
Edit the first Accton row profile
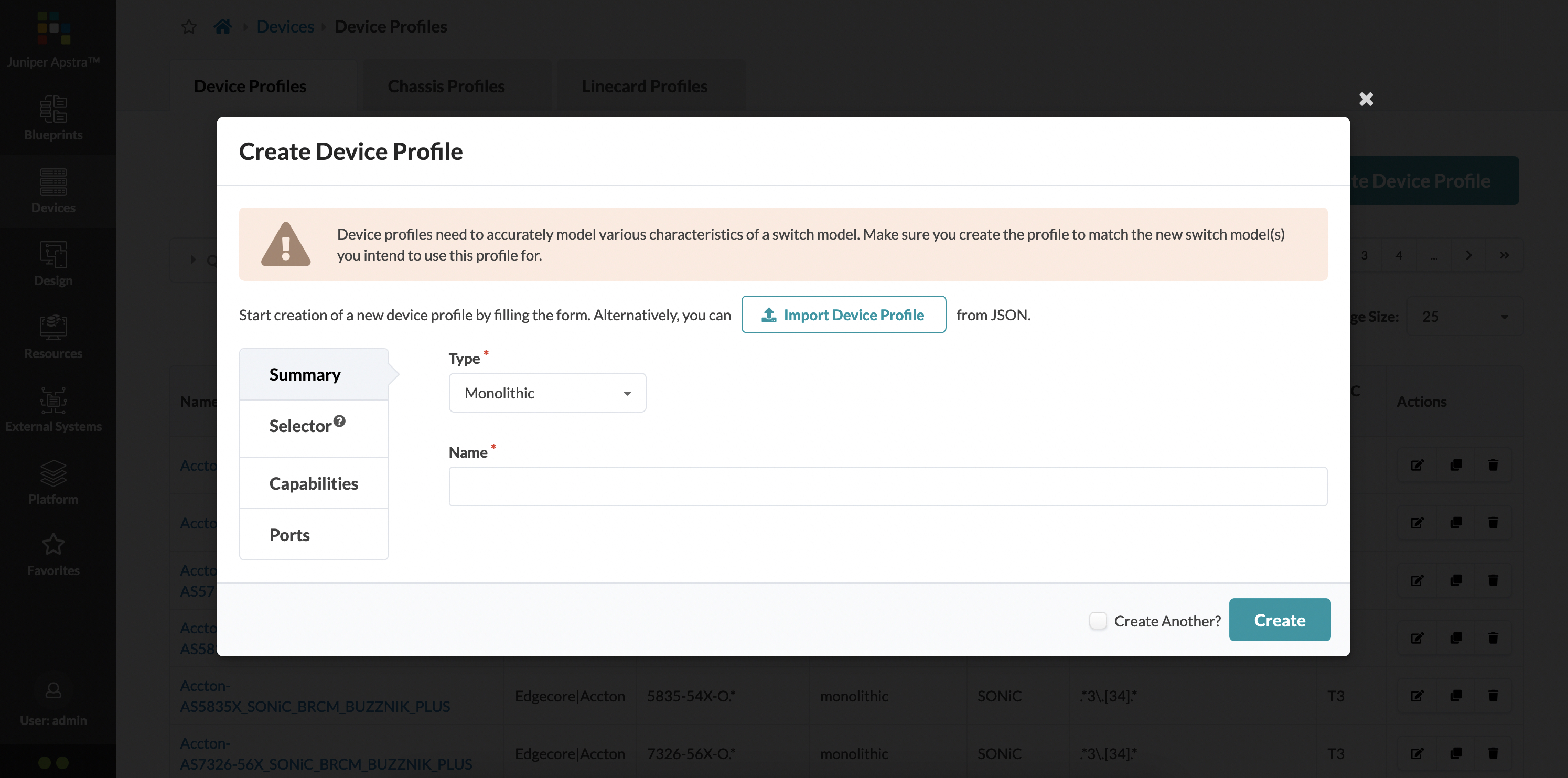(1417, 466)
